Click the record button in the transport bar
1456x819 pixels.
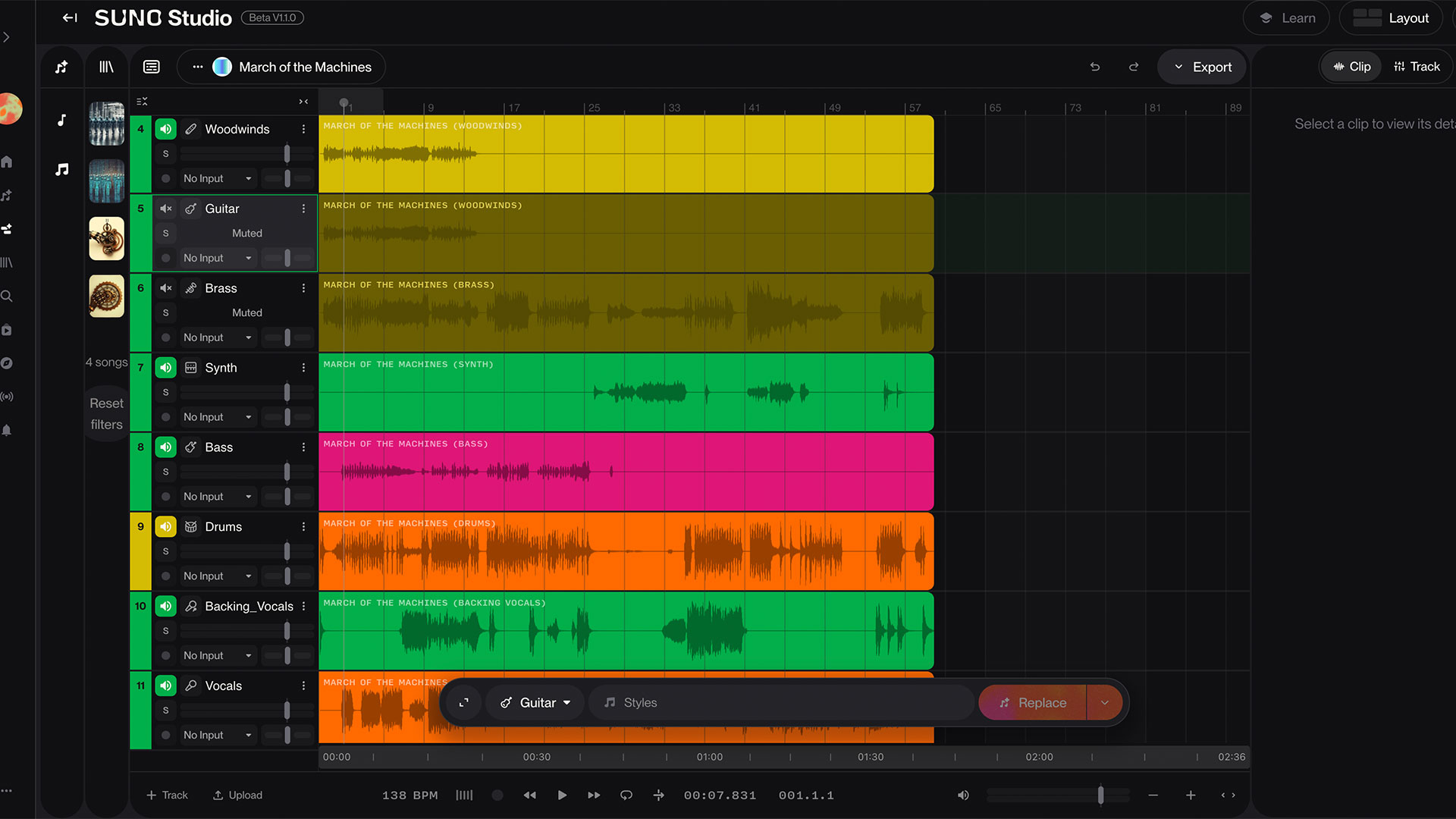coord(497,795)
